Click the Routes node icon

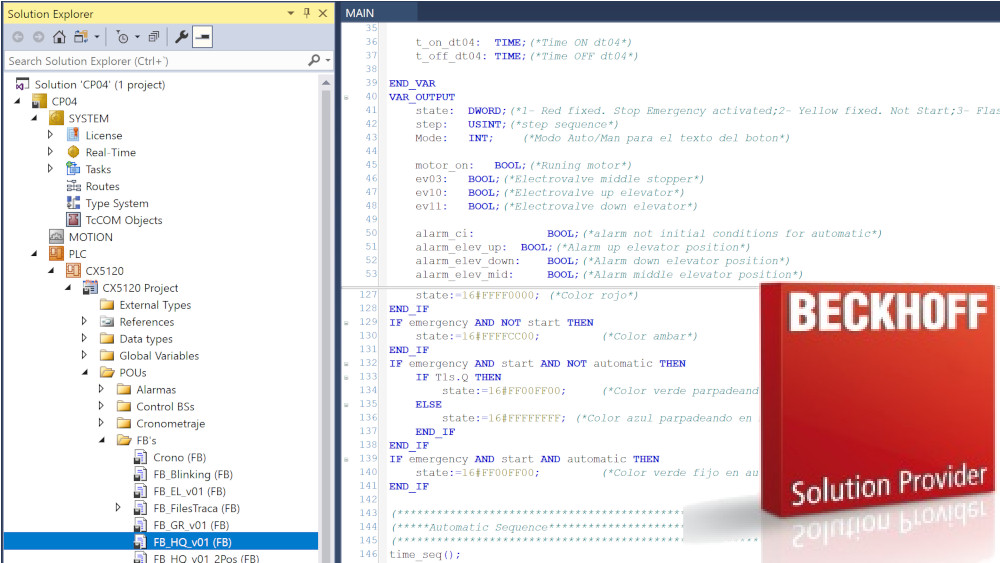73,187
